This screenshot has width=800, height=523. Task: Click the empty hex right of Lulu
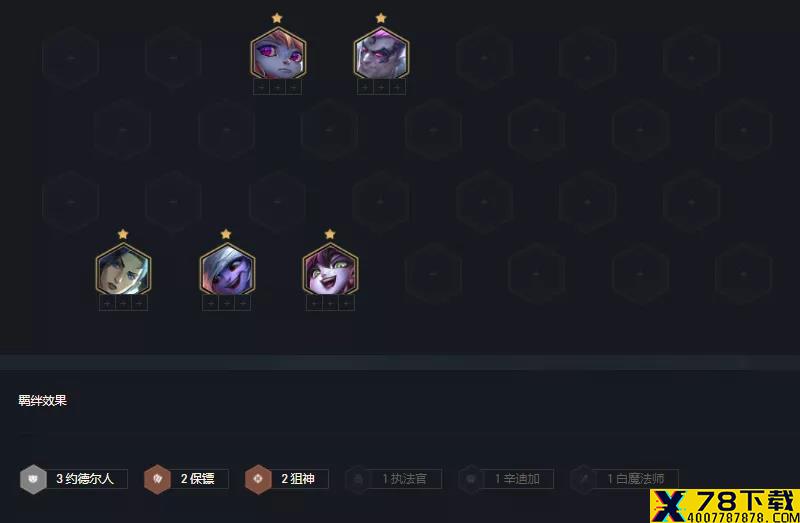(433, 274)
